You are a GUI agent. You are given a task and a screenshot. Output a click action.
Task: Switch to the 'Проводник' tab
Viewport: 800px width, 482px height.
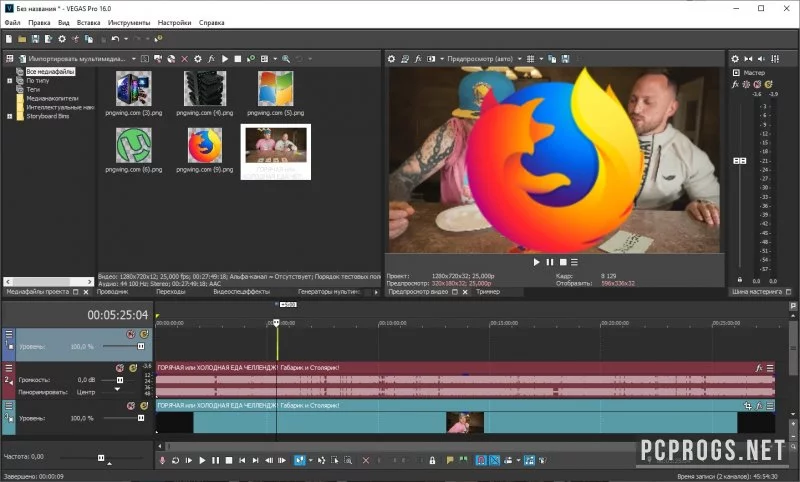(112, 292)
